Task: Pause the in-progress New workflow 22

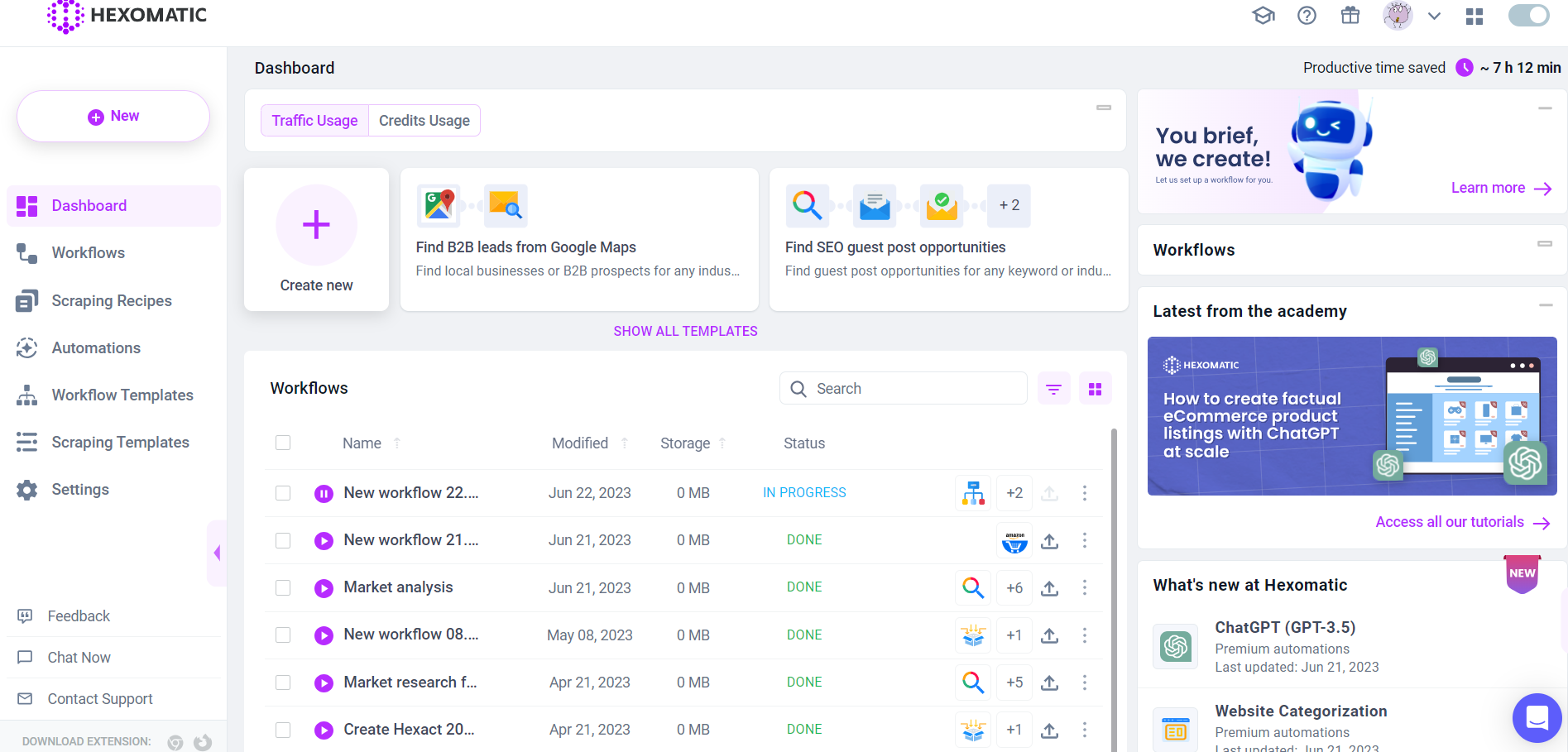Action: coord(324,492)
